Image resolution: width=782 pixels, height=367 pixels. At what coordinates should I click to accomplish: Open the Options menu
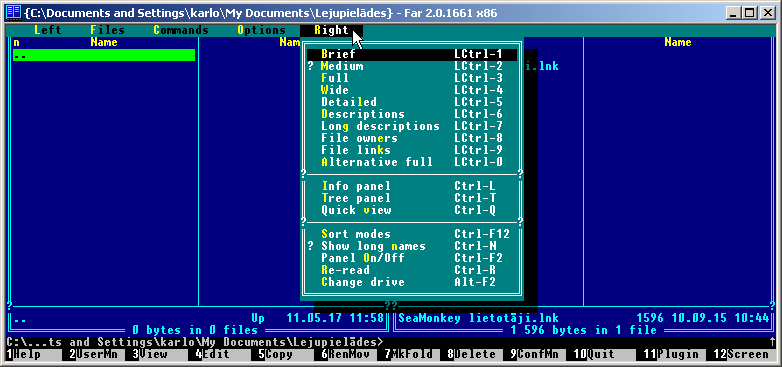coord(261,30)
